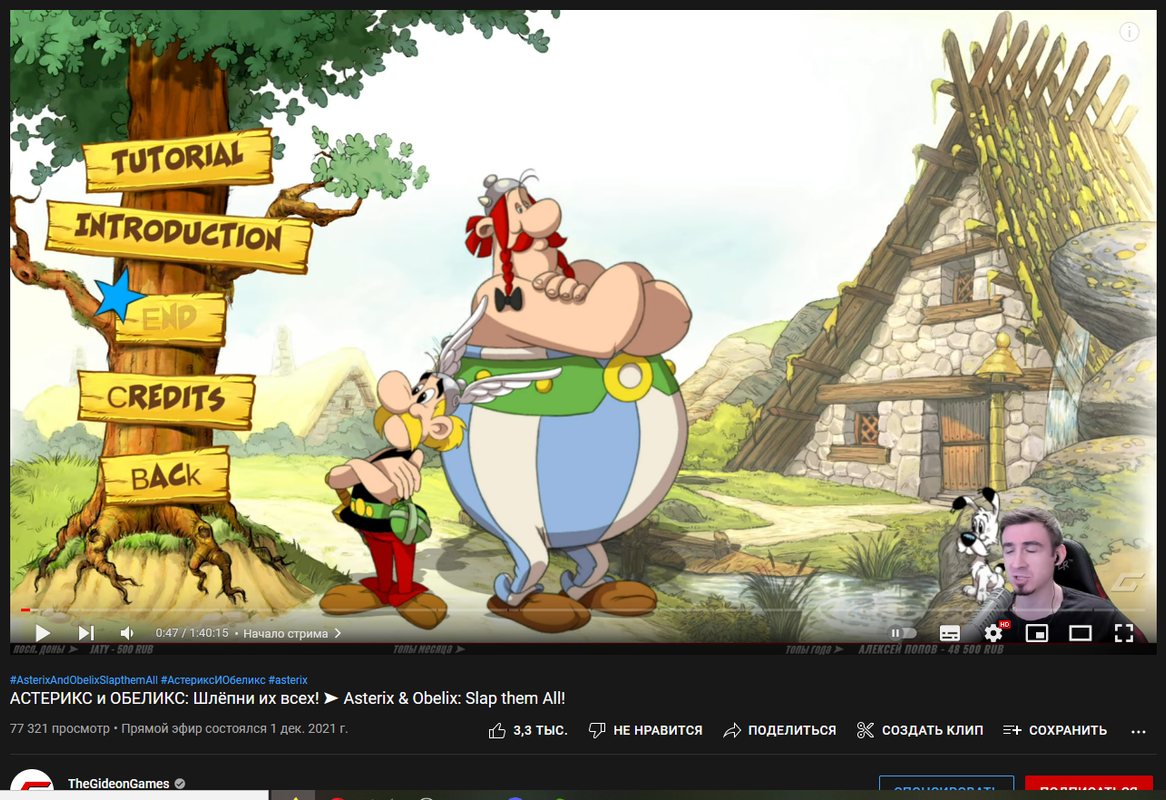Click the 0:47 / 1:40:15 time display
The image size is (1166, 800).
tap(192, 633)
